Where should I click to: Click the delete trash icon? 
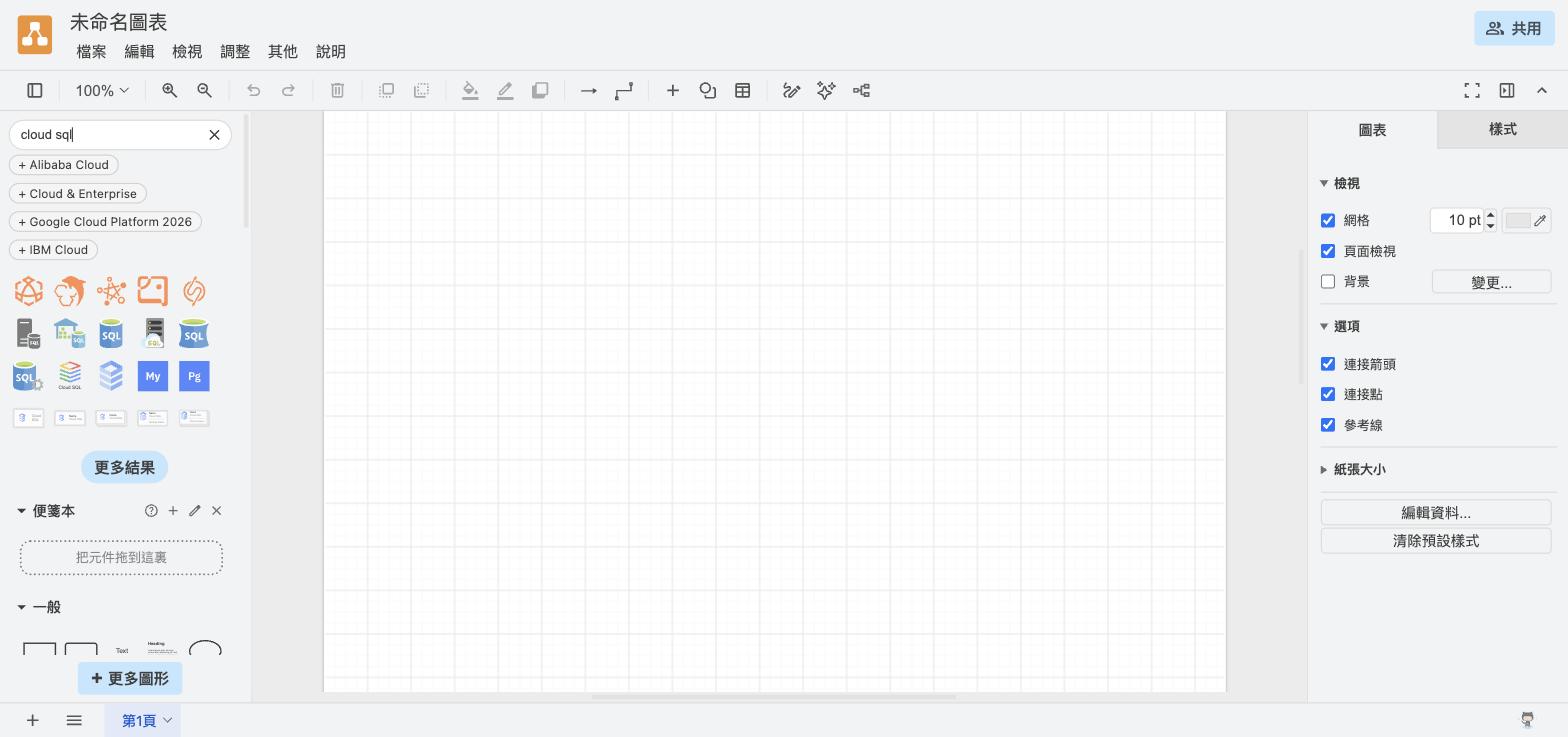point(337,91)
